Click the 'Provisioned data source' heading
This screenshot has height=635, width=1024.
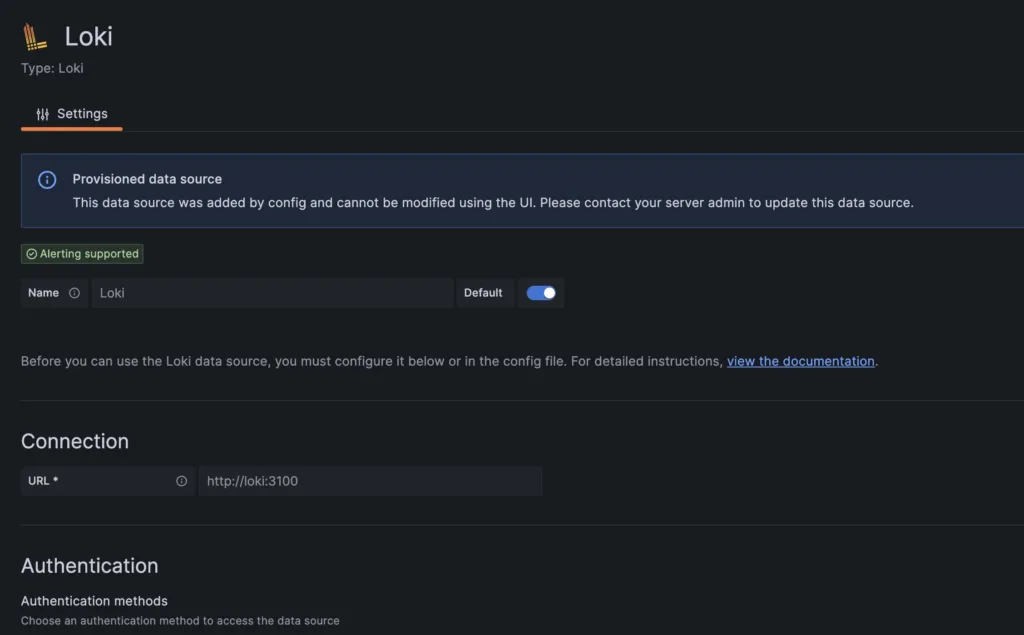[x=147, y=179]
